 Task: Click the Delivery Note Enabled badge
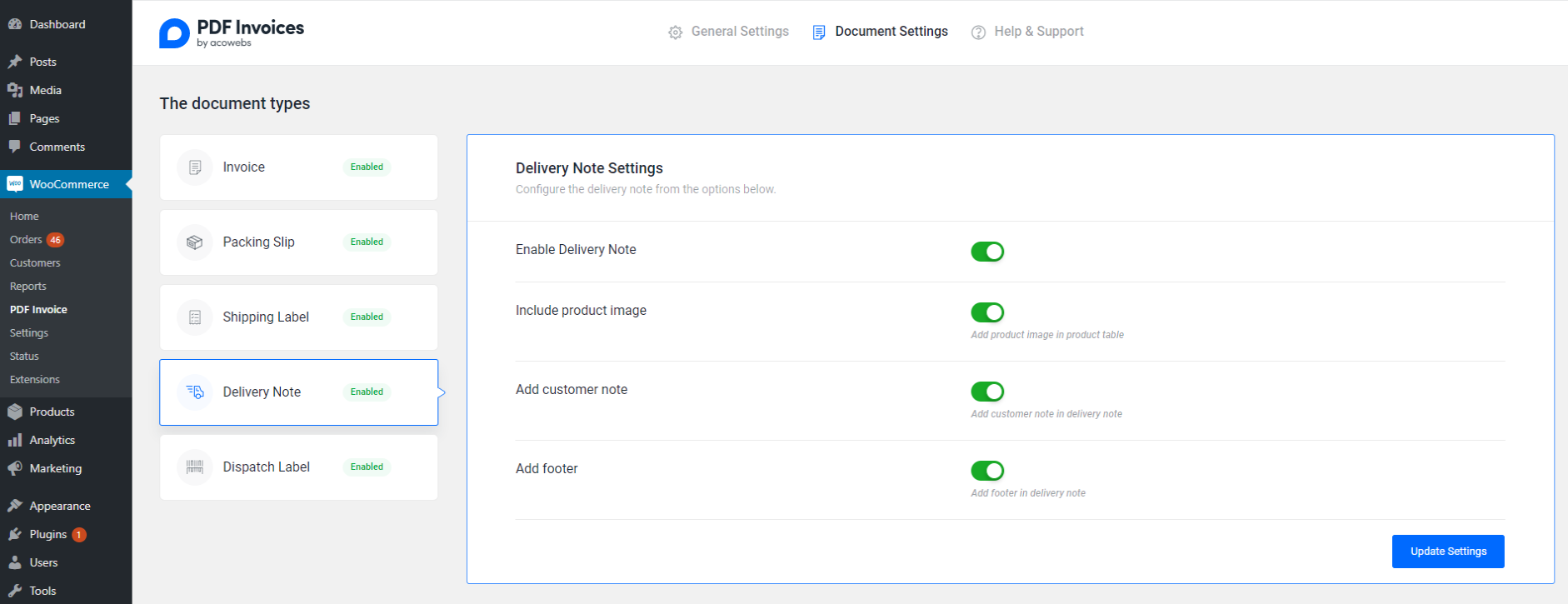click(367, 392)
